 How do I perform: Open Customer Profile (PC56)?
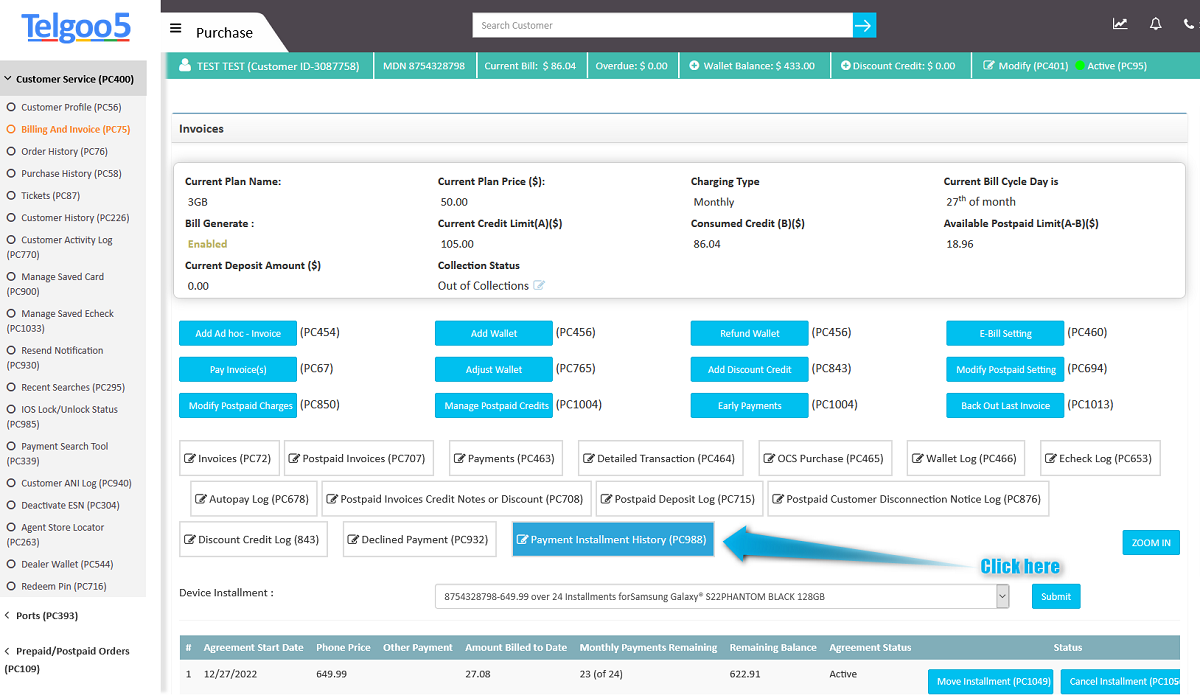[x=71, y=107]
